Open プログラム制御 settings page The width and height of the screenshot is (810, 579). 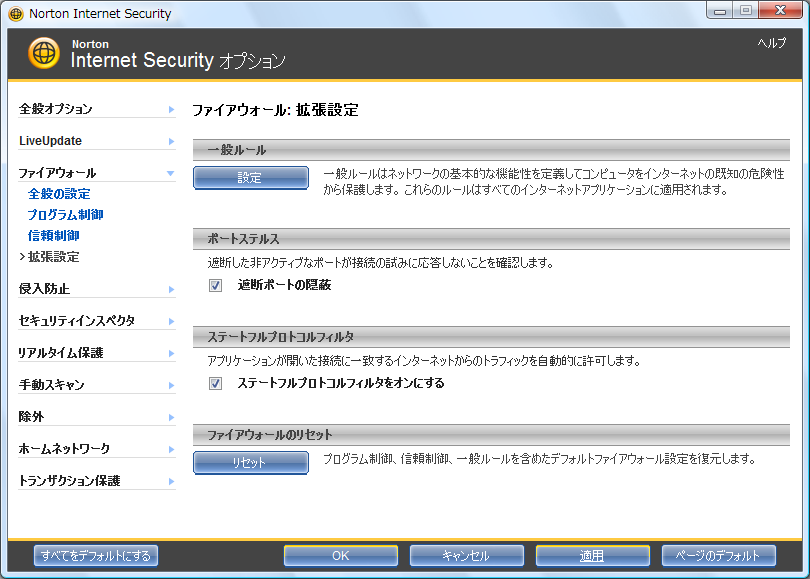point(65,215)
